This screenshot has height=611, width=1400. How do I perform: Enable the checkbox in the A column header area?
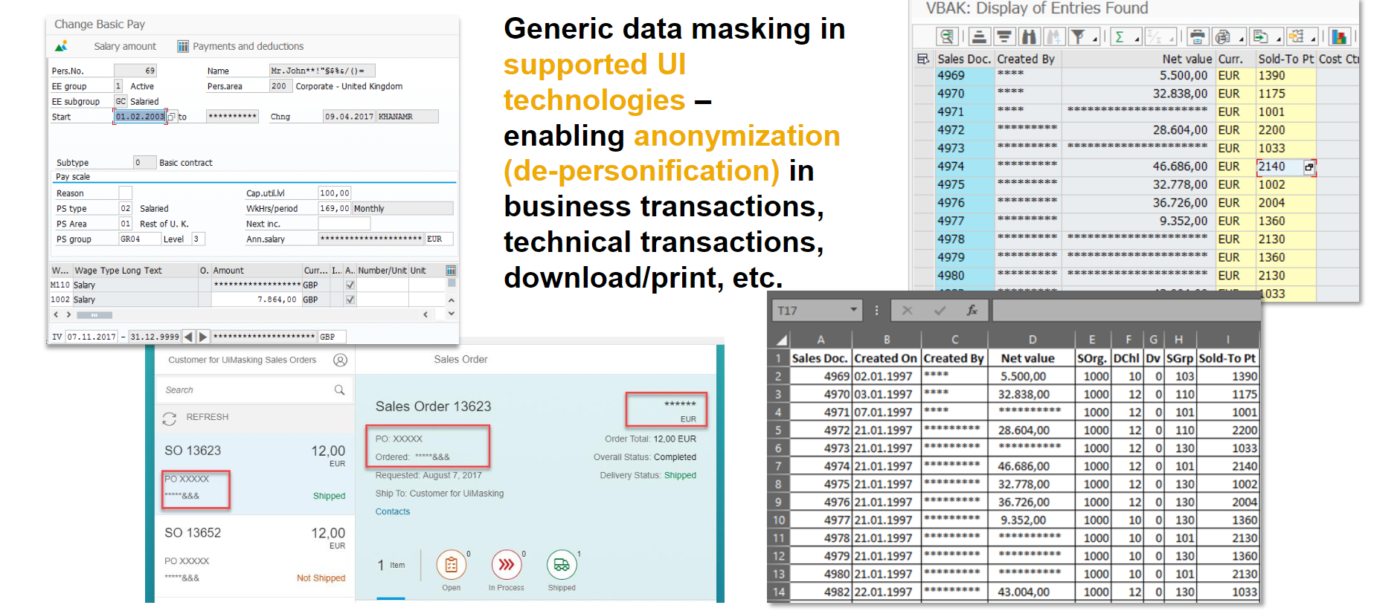tap(350, 270)
